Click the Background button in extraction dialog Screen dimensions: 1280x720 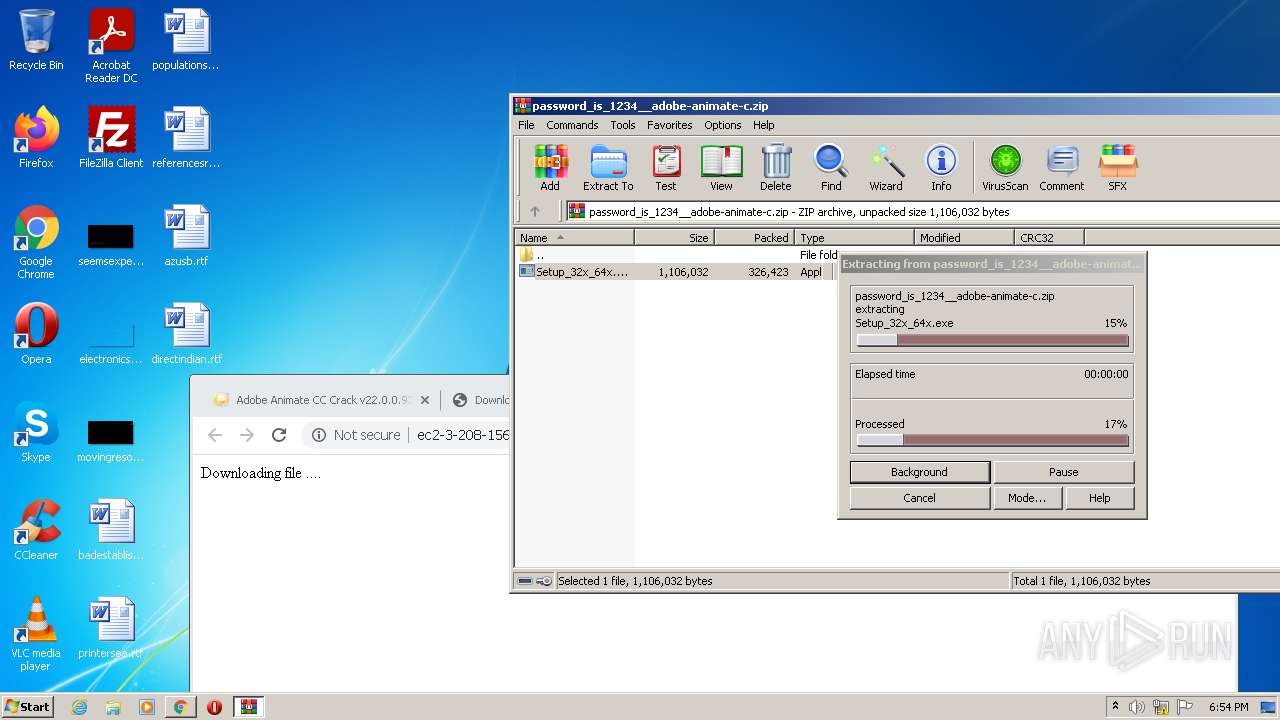point(919,472)
